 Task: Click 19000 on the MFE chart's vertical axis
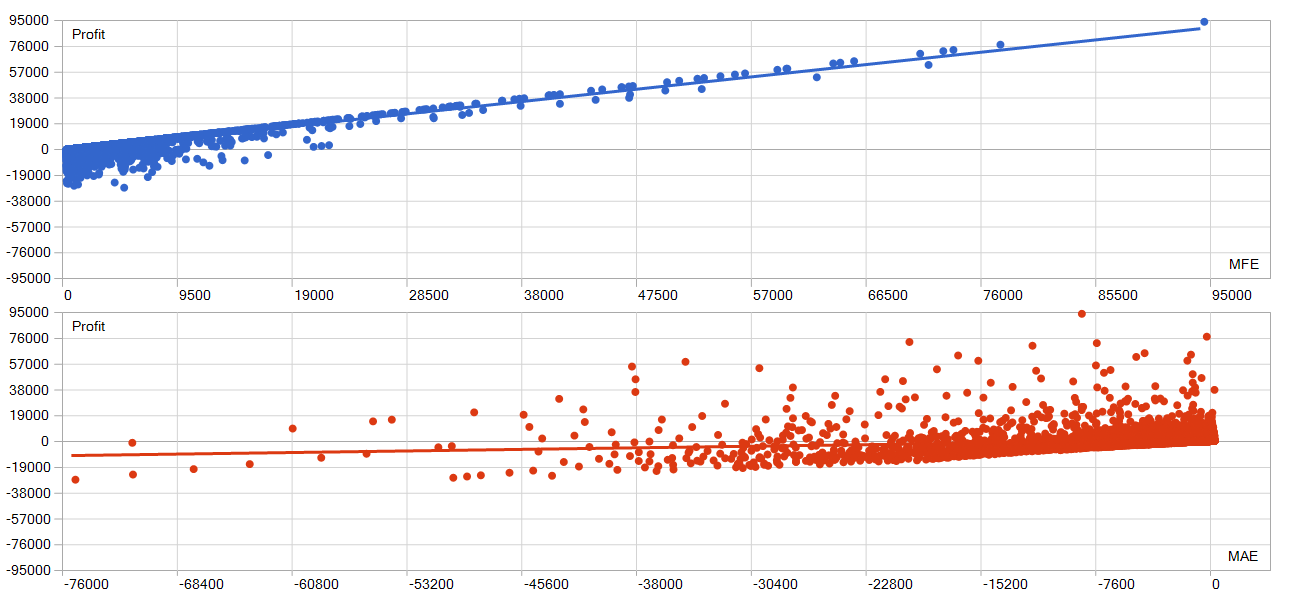[29, 124]
